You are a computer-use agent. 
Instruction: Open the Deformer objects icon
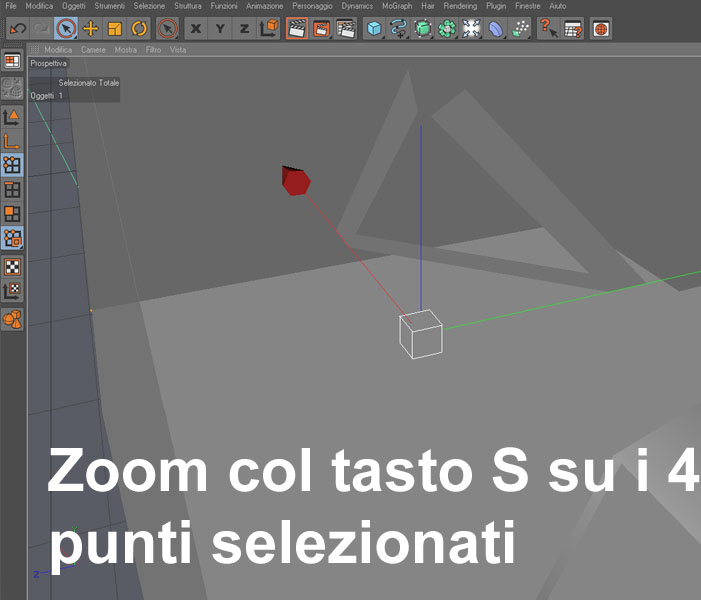point(495,29)
